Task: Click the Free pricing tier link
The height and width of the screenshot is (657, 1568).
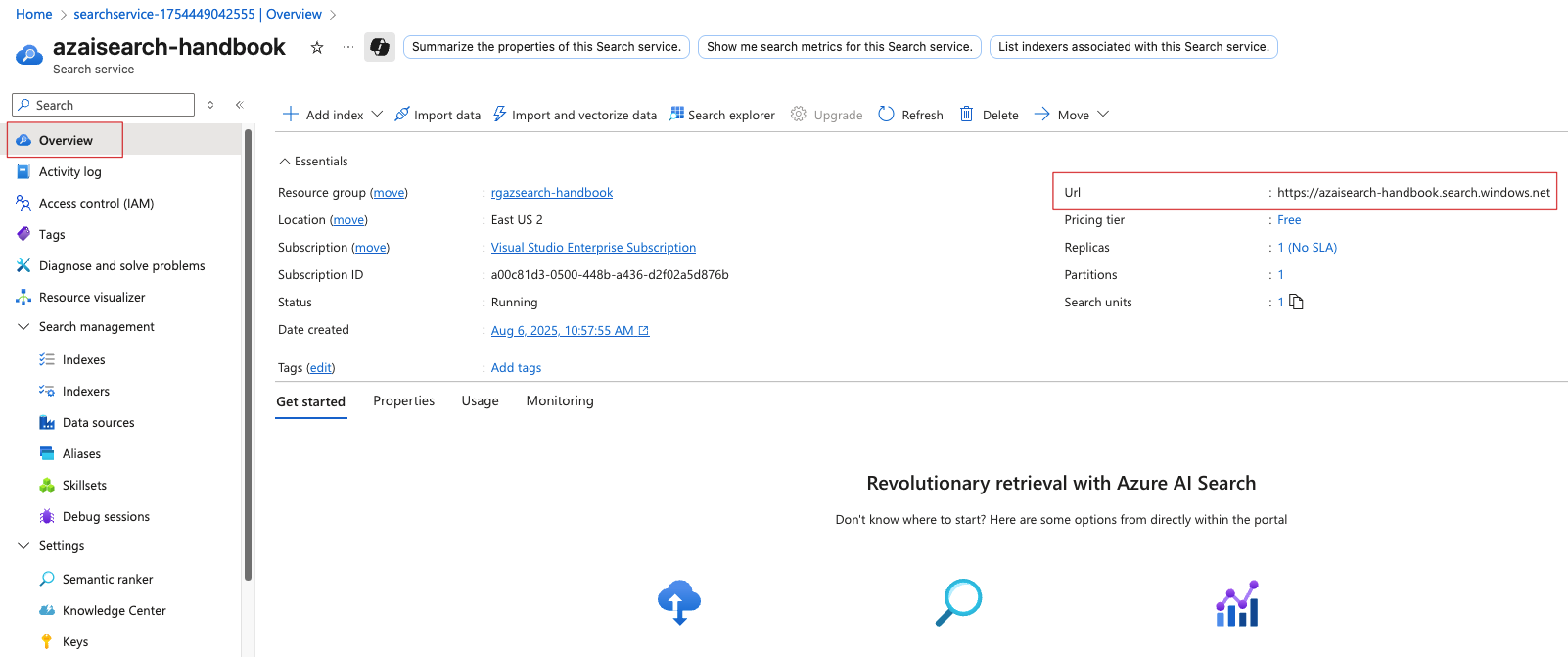Action: 1289,220
